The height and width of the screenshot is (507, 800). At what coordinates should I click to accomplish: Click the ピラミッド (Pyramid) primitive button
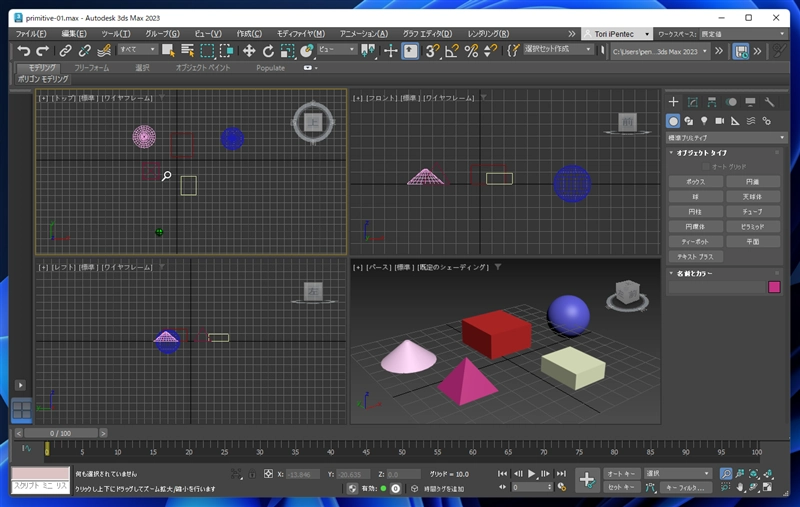(753, 226)
